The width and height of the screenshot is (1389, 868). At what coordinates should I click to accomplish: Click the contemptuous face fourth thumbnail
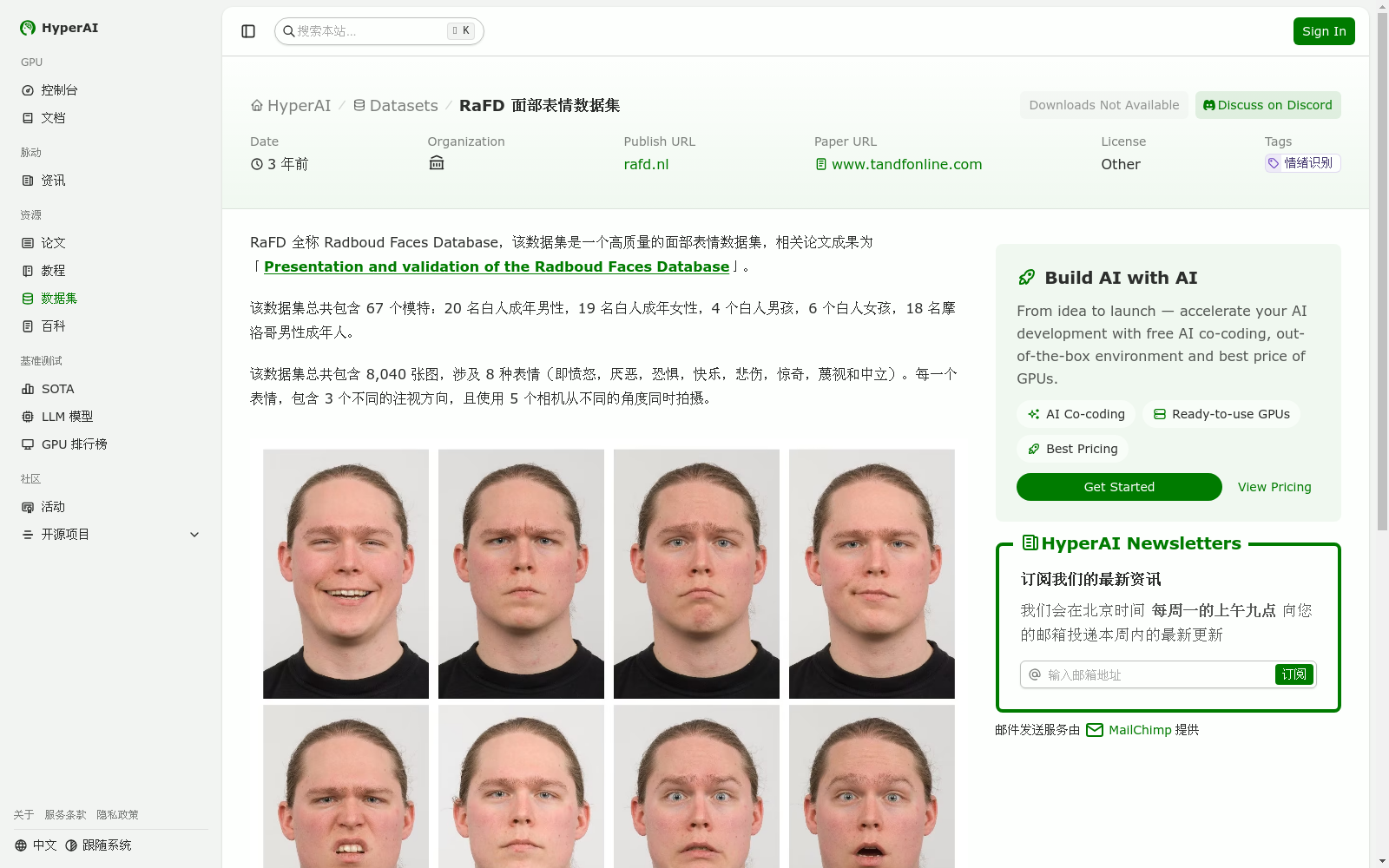click(x=872, y=574)
